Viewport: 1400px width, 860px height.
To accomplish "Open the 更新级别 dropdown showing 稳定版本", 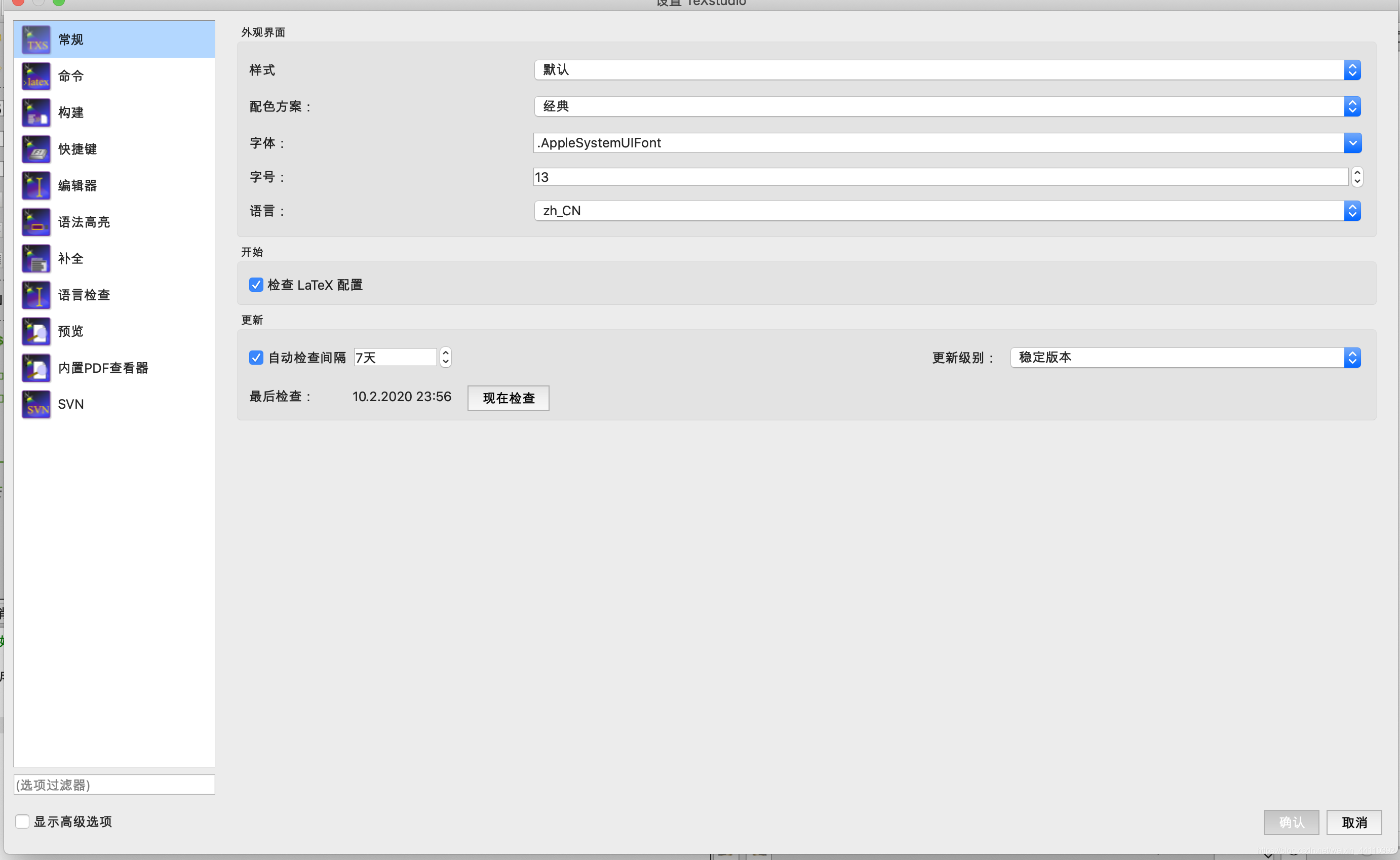I will [1185, 357].
